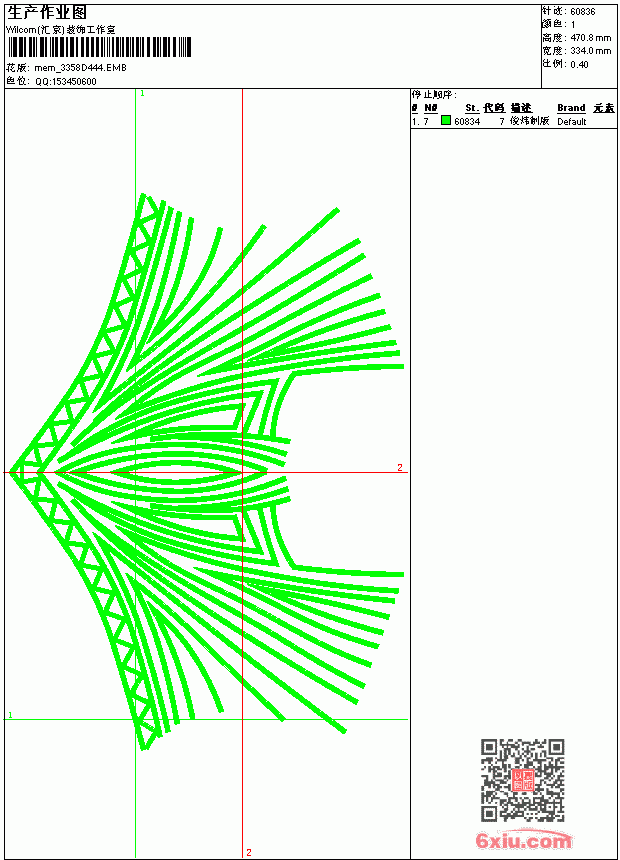Click the 代码 column header
The height and width of the screenshot is (860, 620).
(494, 108)
